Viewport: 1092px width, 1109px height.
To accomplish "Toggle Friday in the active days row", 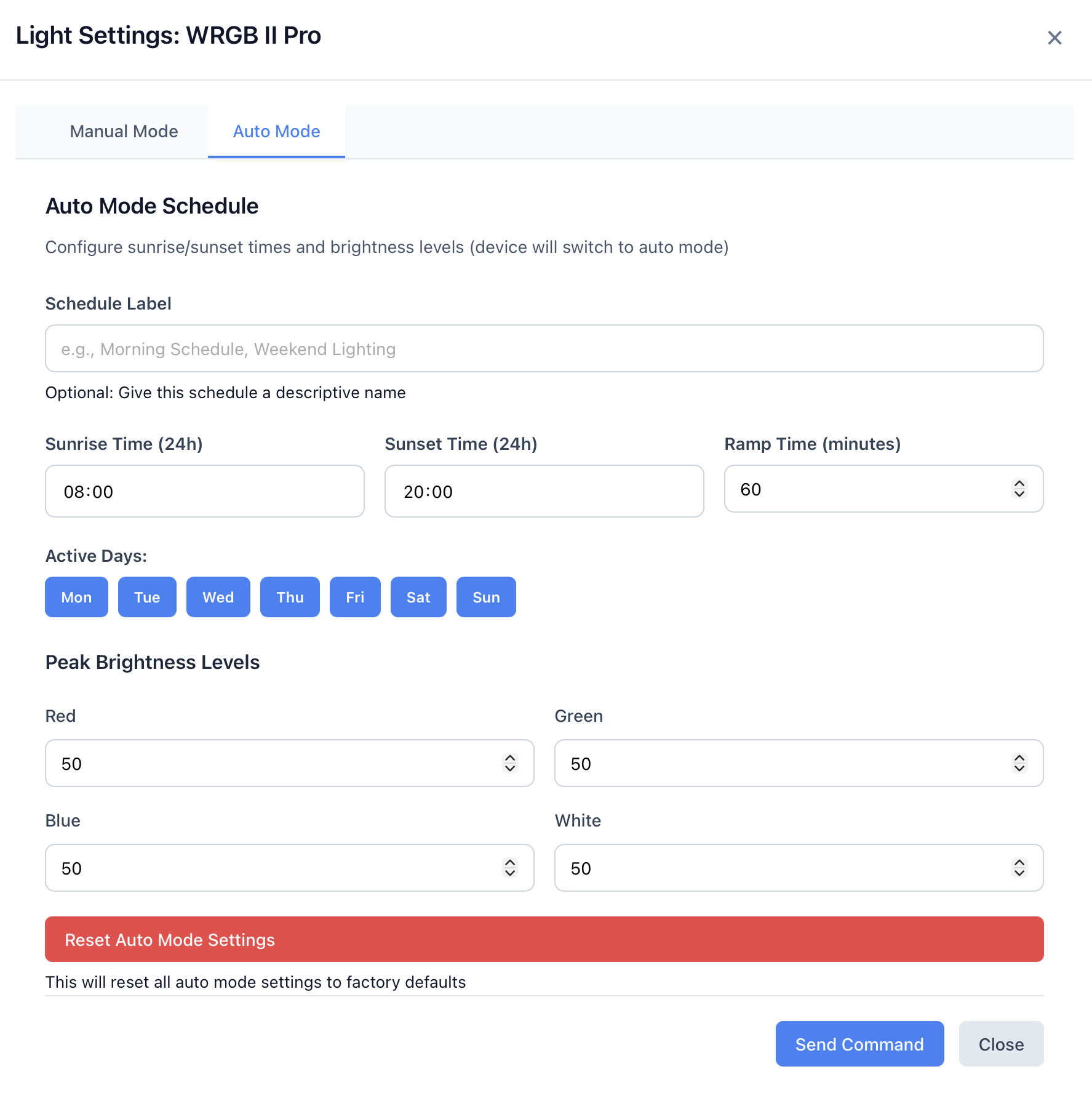I will click(355, 596).
